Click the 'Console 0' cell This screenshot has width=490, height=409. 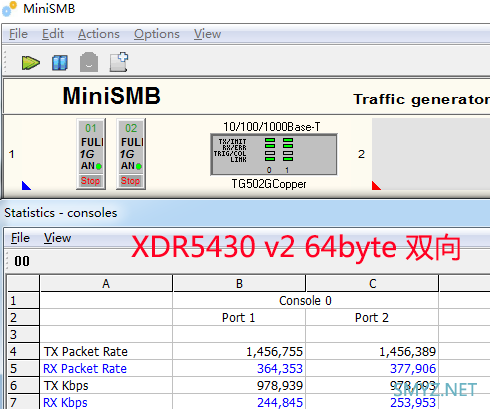(305, 301)
